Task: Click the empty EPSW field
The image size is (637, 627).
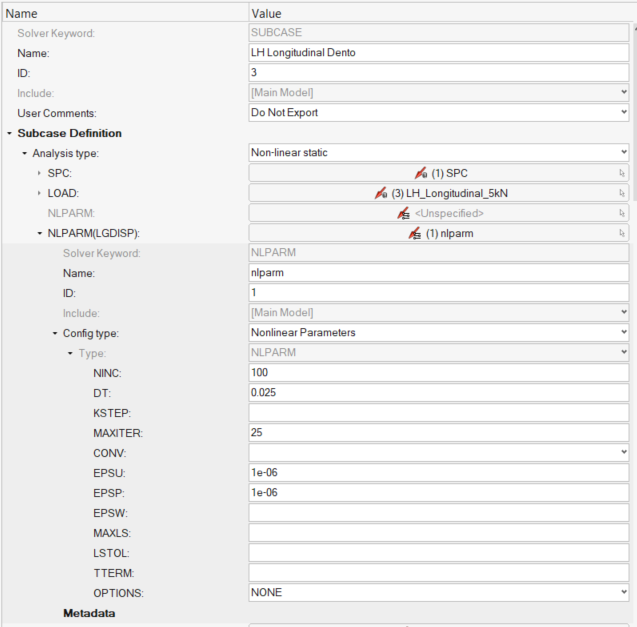Action: pyautogui.click(x=439, y=512)
